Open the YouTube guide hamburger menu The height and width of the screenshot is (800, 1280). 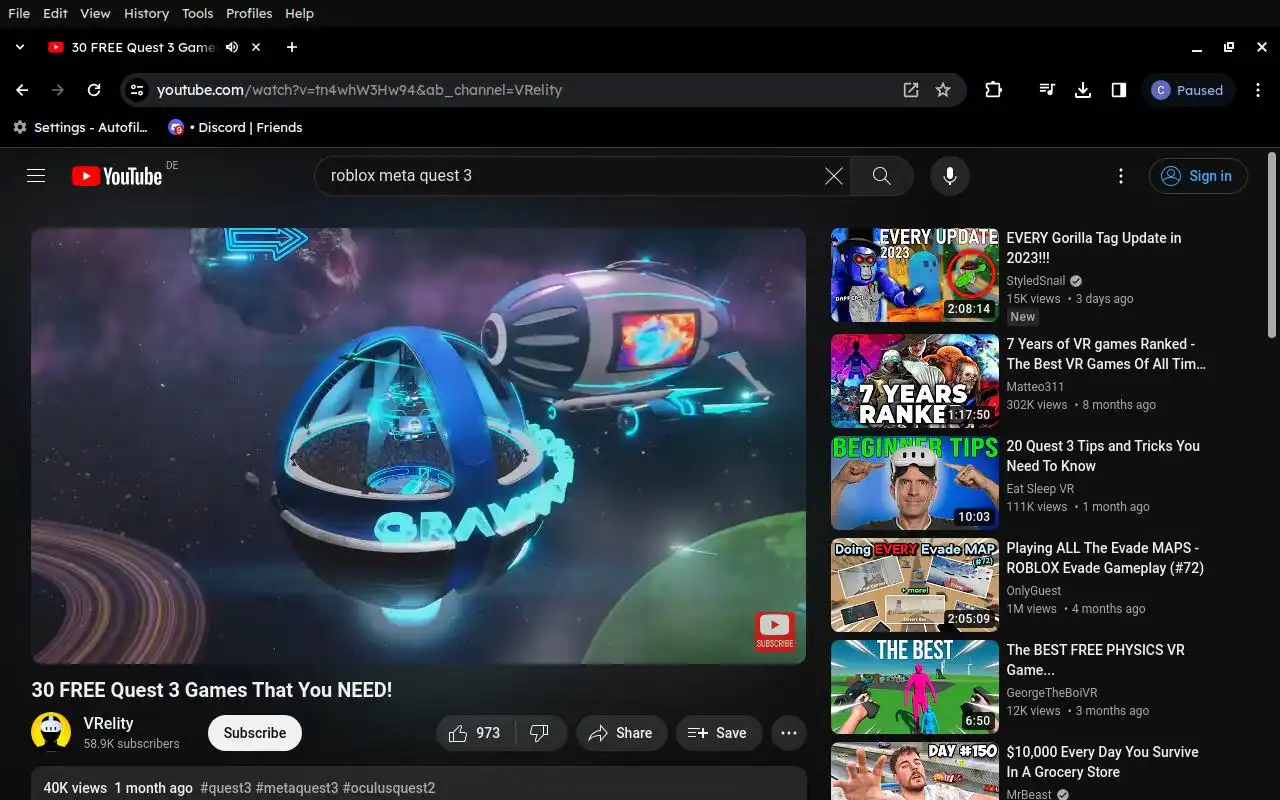(x=36, y=176)
